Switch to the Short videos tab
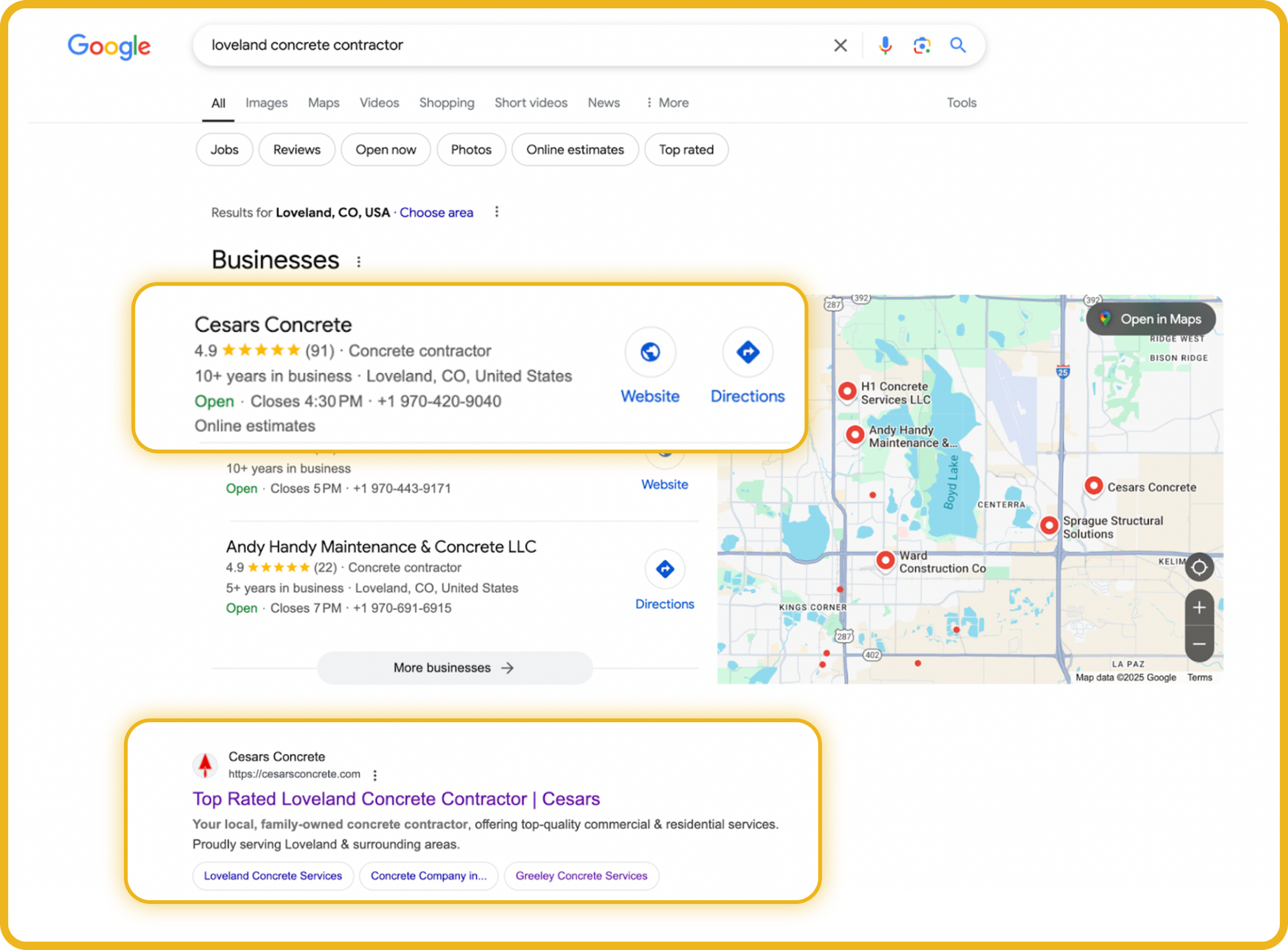The height and width of the screenshot is (950, 1288). click(531, 103)
